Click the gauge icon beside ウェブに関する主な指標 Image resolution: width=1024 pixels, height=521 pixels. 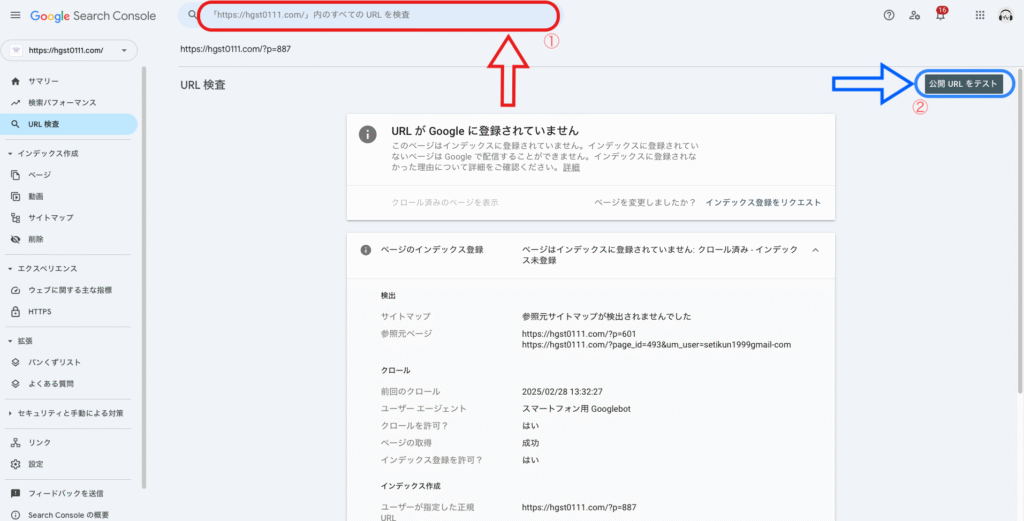point(16,290)
